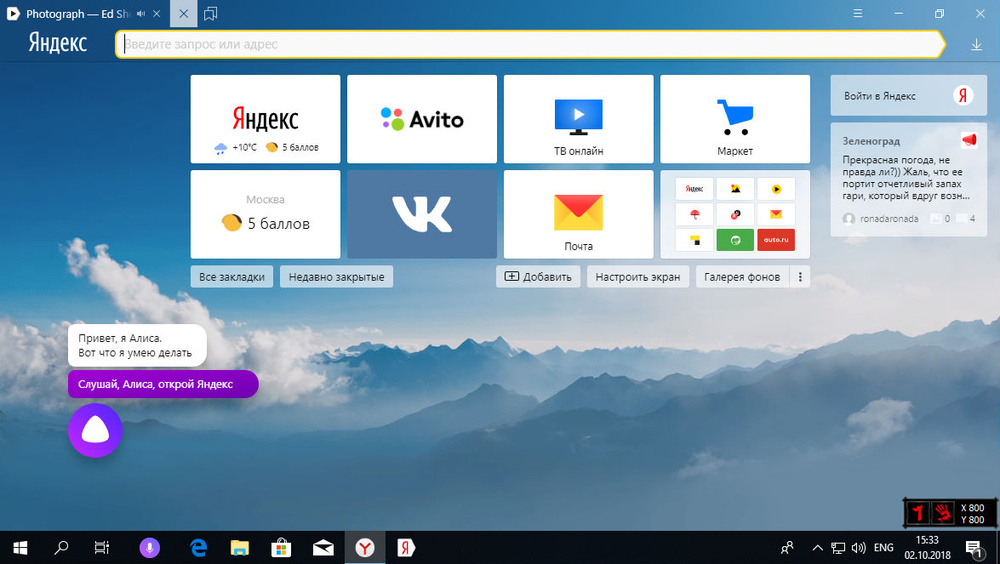Click the Недавно закрытые button
The width and height of the screenshot is (1000, 564).
click(336, 277)
